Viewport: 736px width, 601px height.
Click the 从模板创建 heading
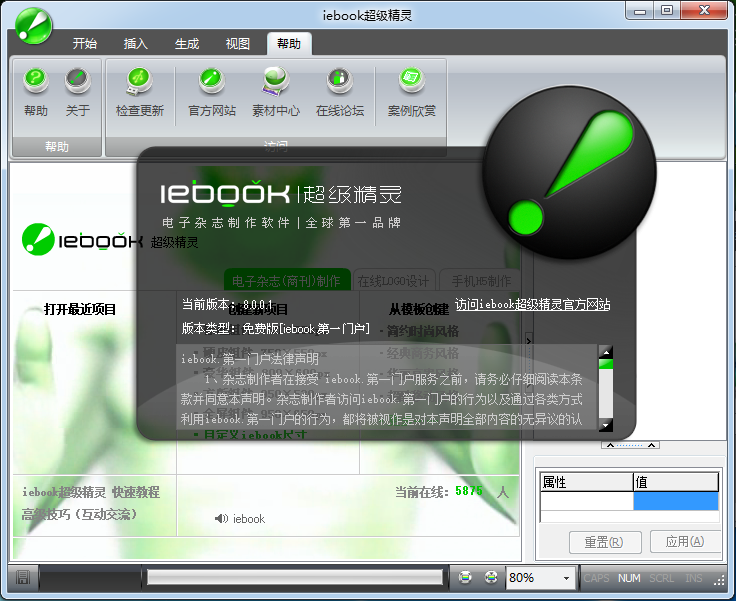(x=419, y=309)
